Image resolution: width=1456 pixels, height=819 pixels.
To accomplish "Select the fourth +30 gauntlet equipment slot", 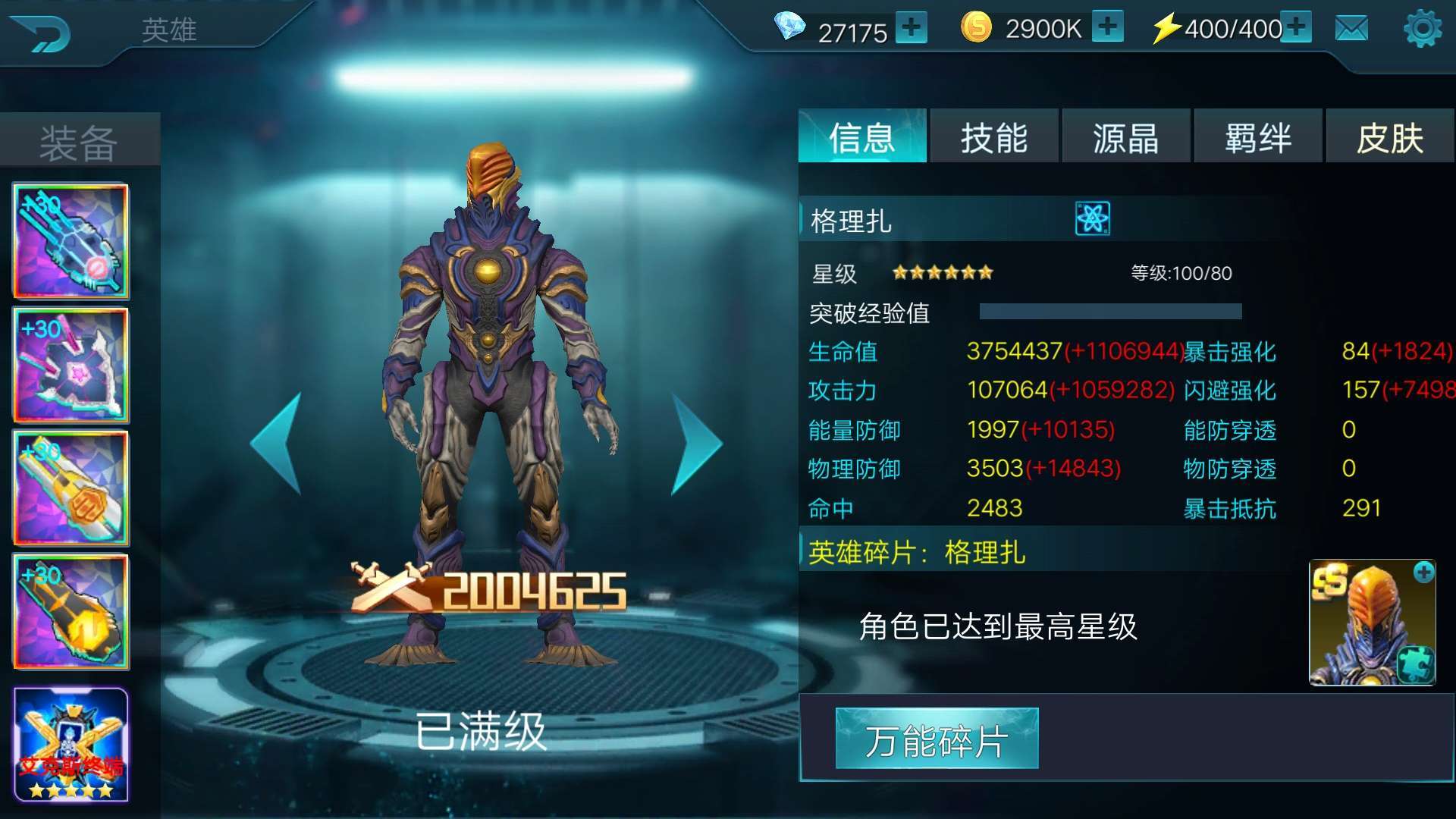I will point(71,612).
